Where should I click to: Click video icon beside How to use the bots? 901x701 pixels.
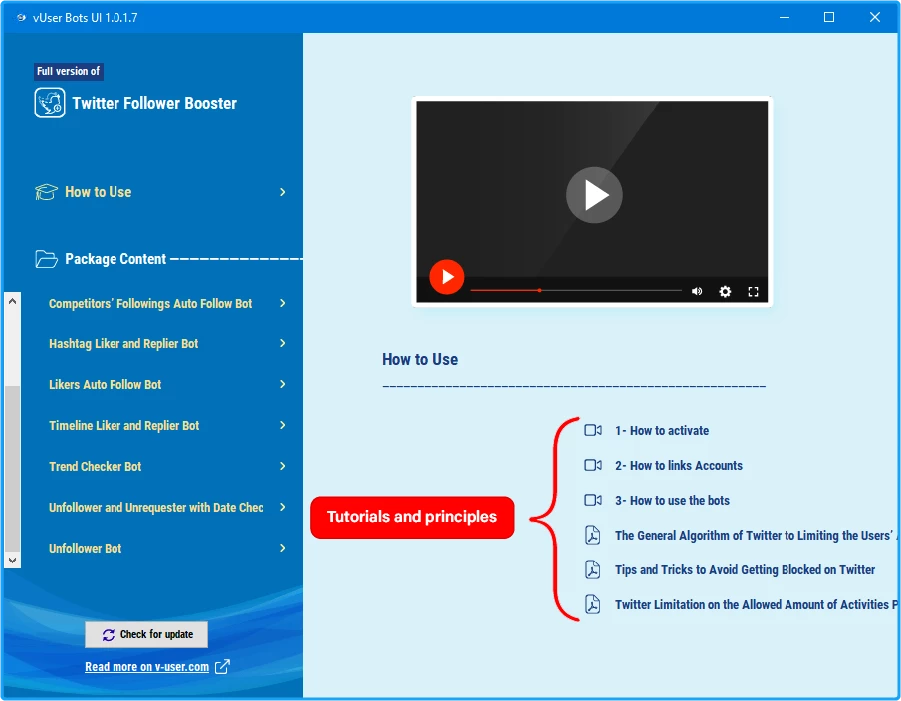click(x=592, y=500)
